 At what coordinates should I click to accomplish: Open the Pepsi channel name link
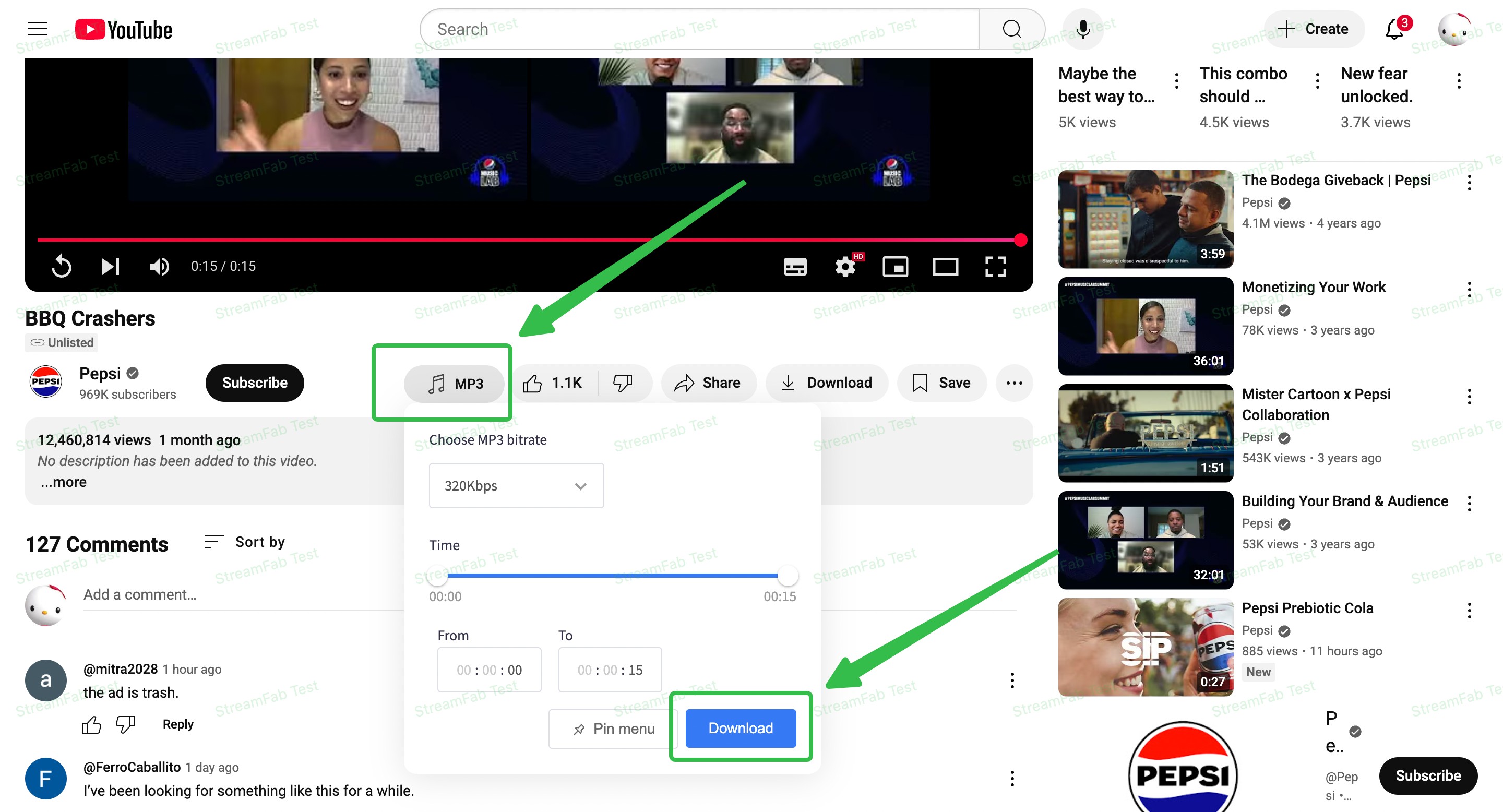pos(100,373)
